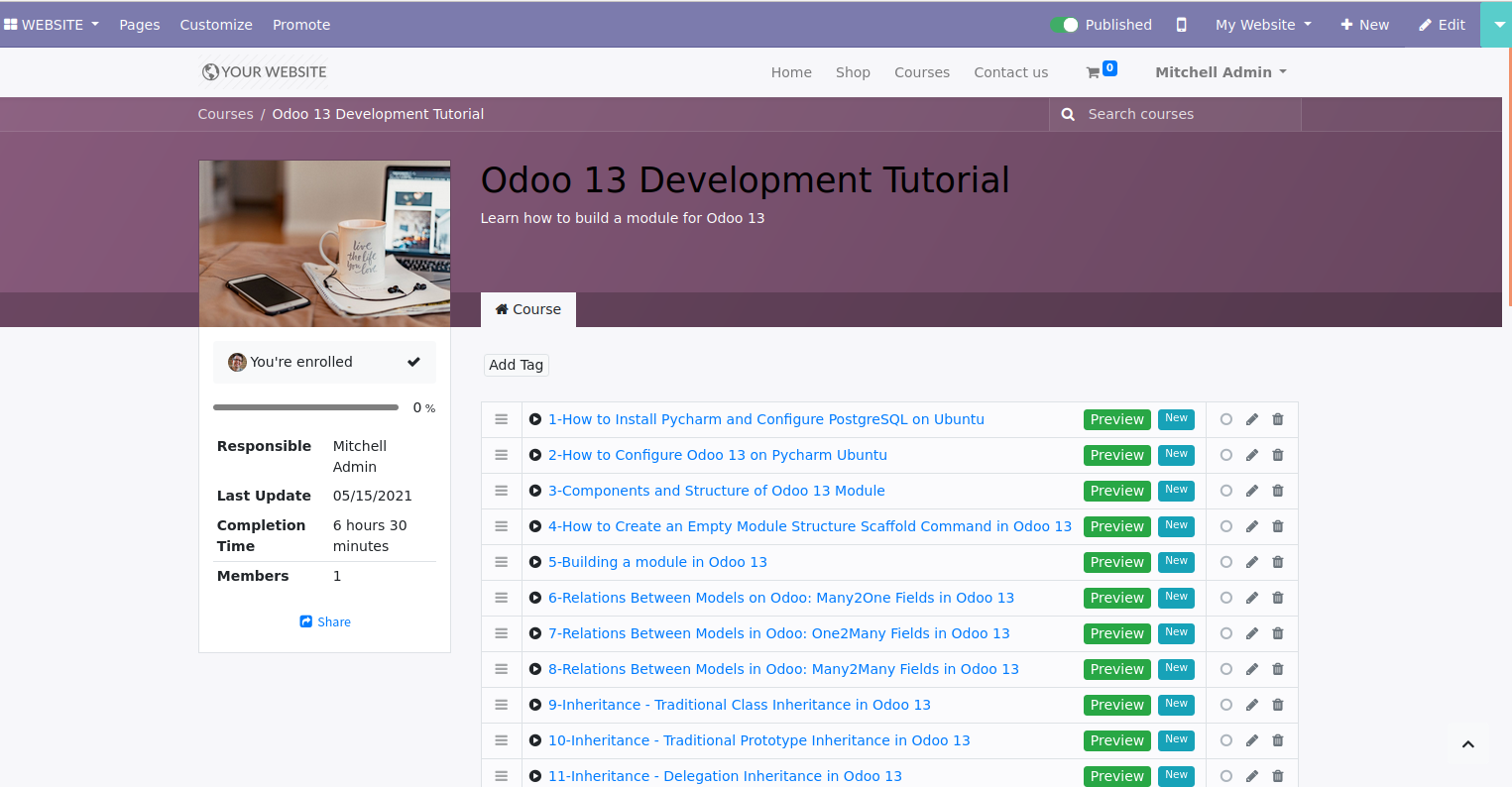Mark lesson 4 Scaffold Command completed
This screenshot has width=1512, height=787.
coord(1226,526)
